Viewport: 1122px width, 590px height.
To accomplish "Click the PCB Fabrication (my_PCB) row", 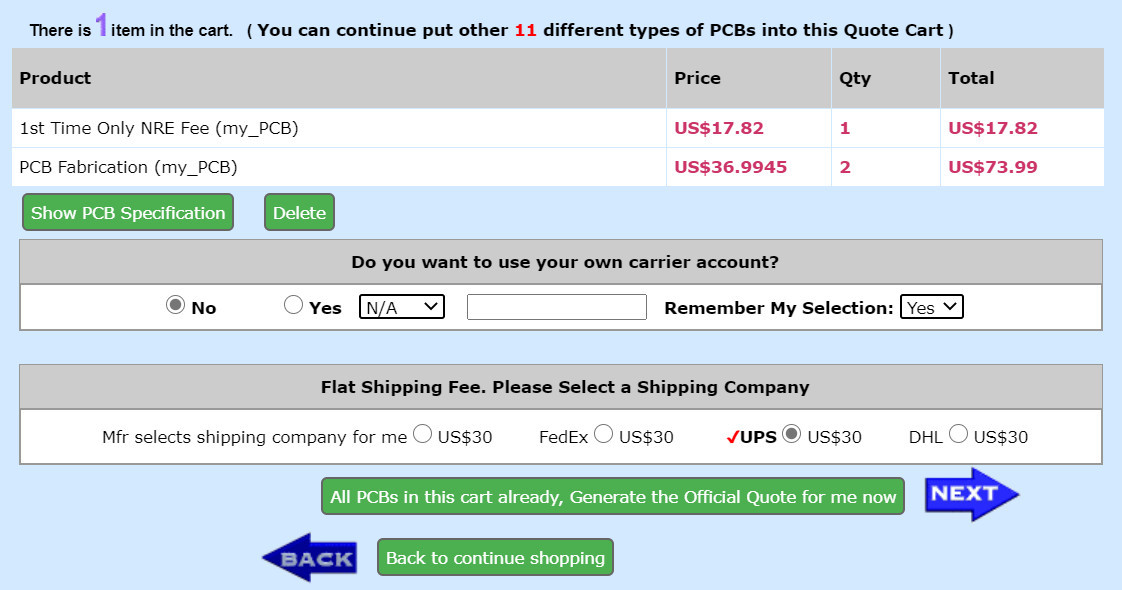I will [x=557, y=167].
